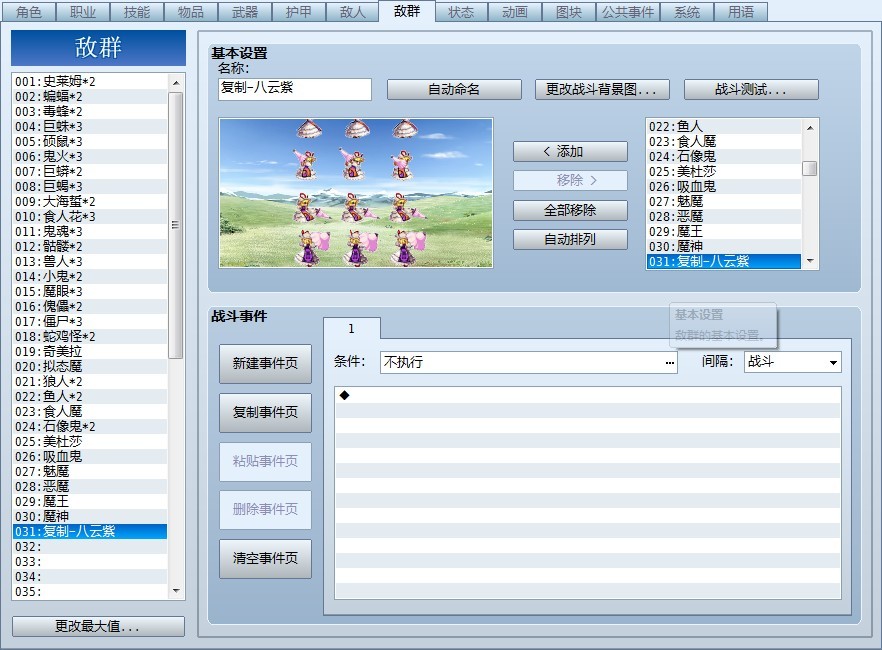Viewport: 882px width, 650px height.
Task: Click 自动排列 button
Action: pos(570,240)
